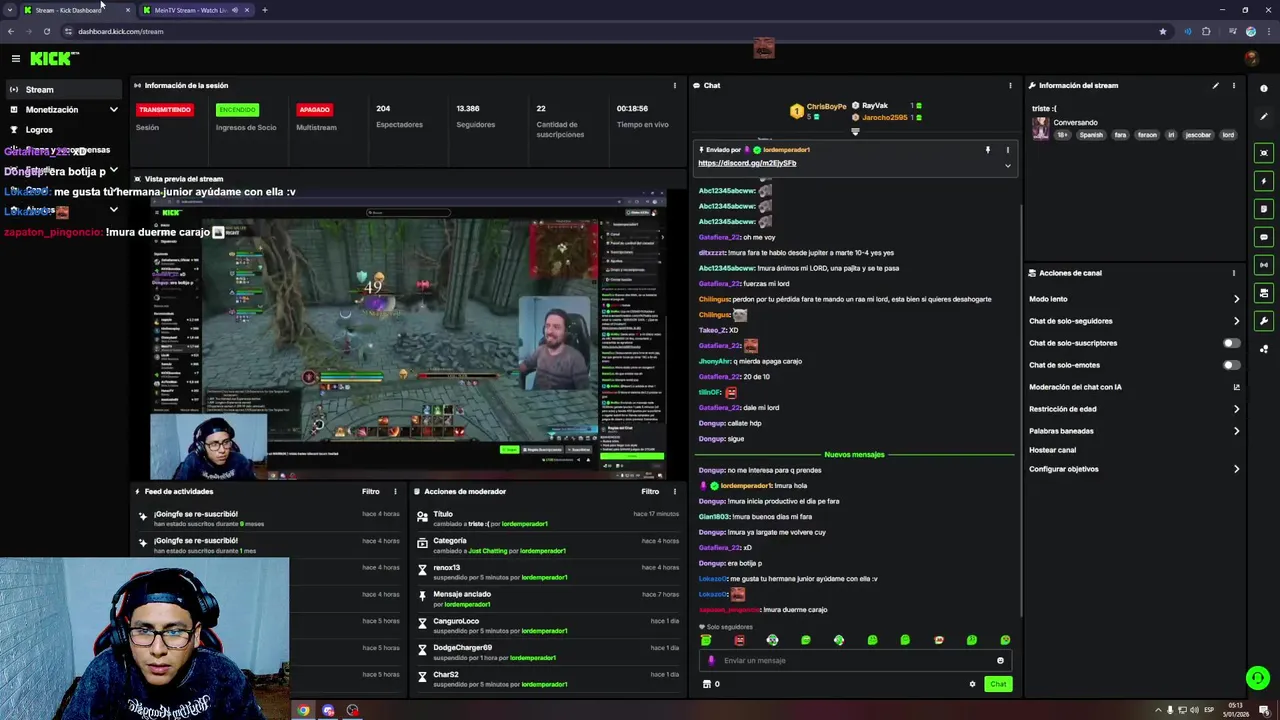Click Nuevos mensajes divider label

pyautogui.click(x=854, y=454)
